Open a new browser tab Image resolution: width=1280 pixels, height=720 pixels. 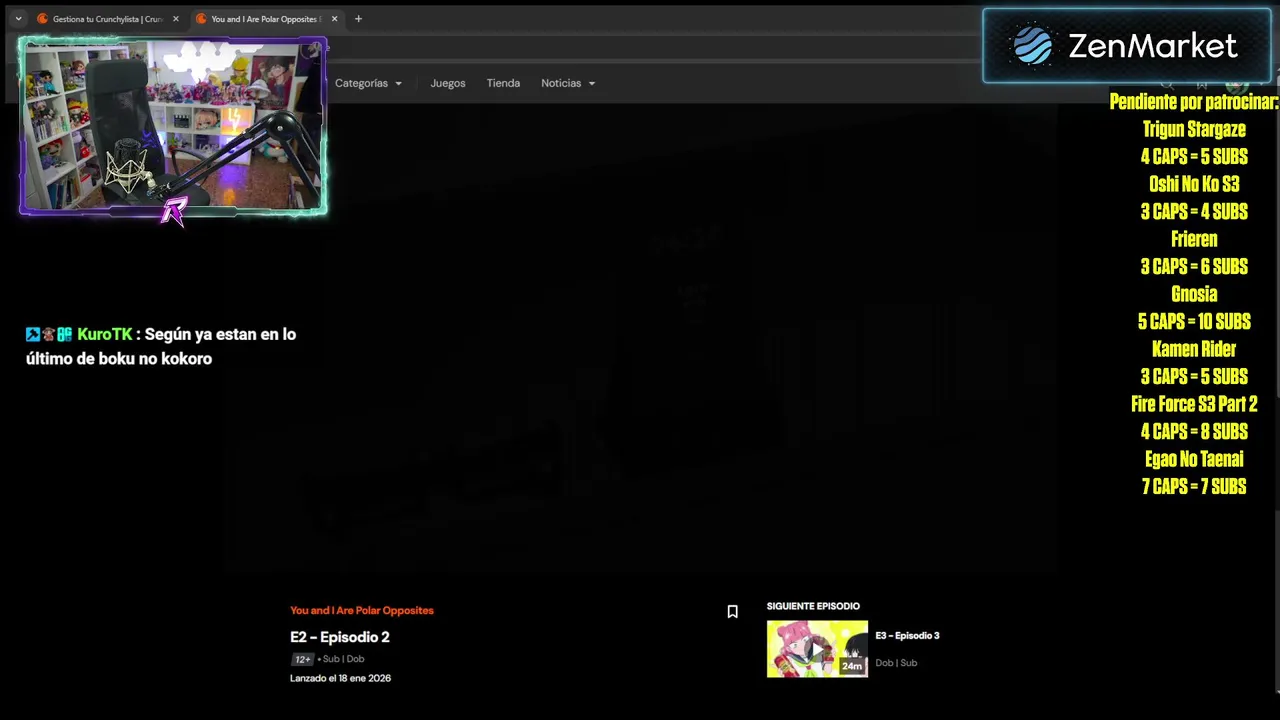[x=358, y=19]
